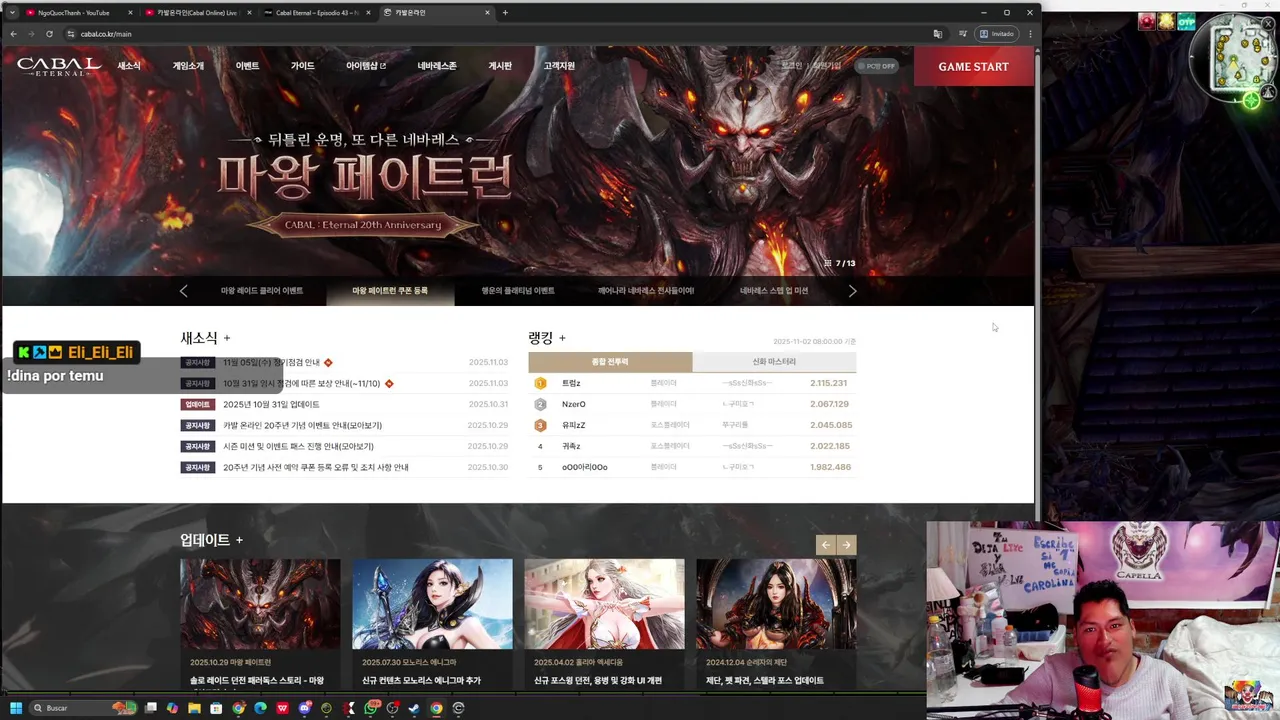
Task: Open the Chrome three-dot menu
Action: [x=1030, y=34]
